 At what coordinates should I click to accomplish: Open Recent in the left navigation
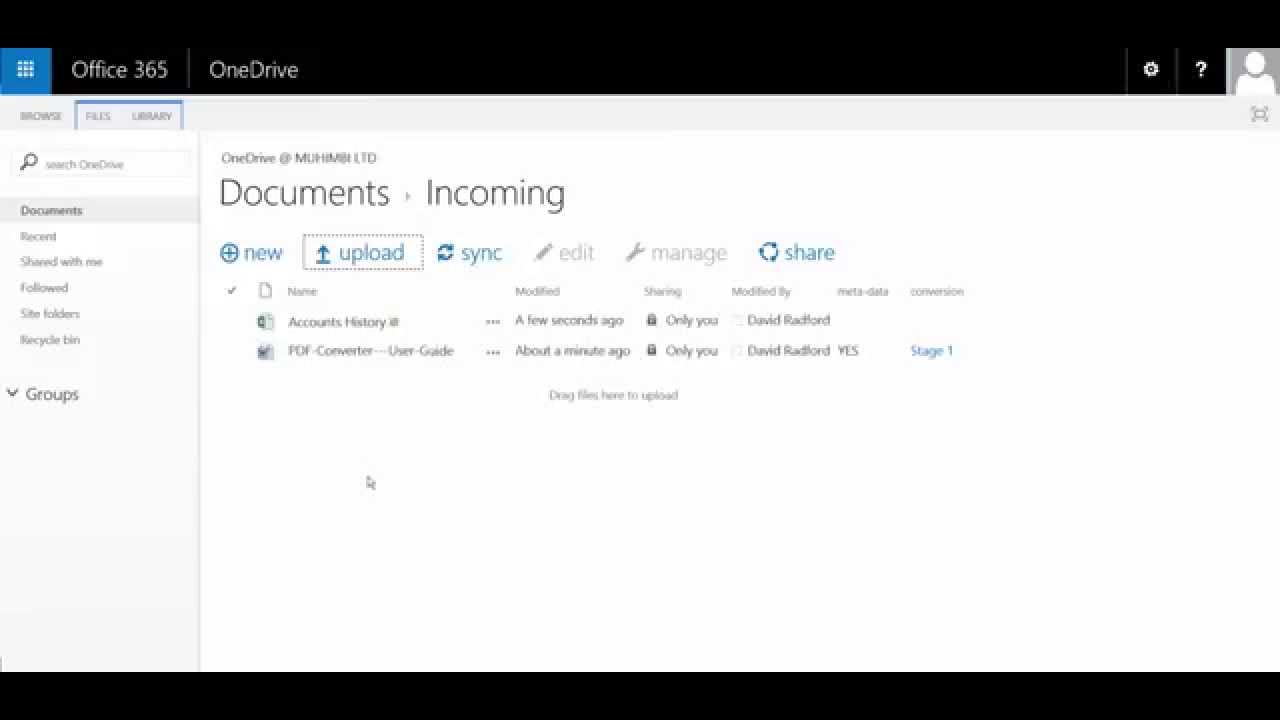coord(39,236)
